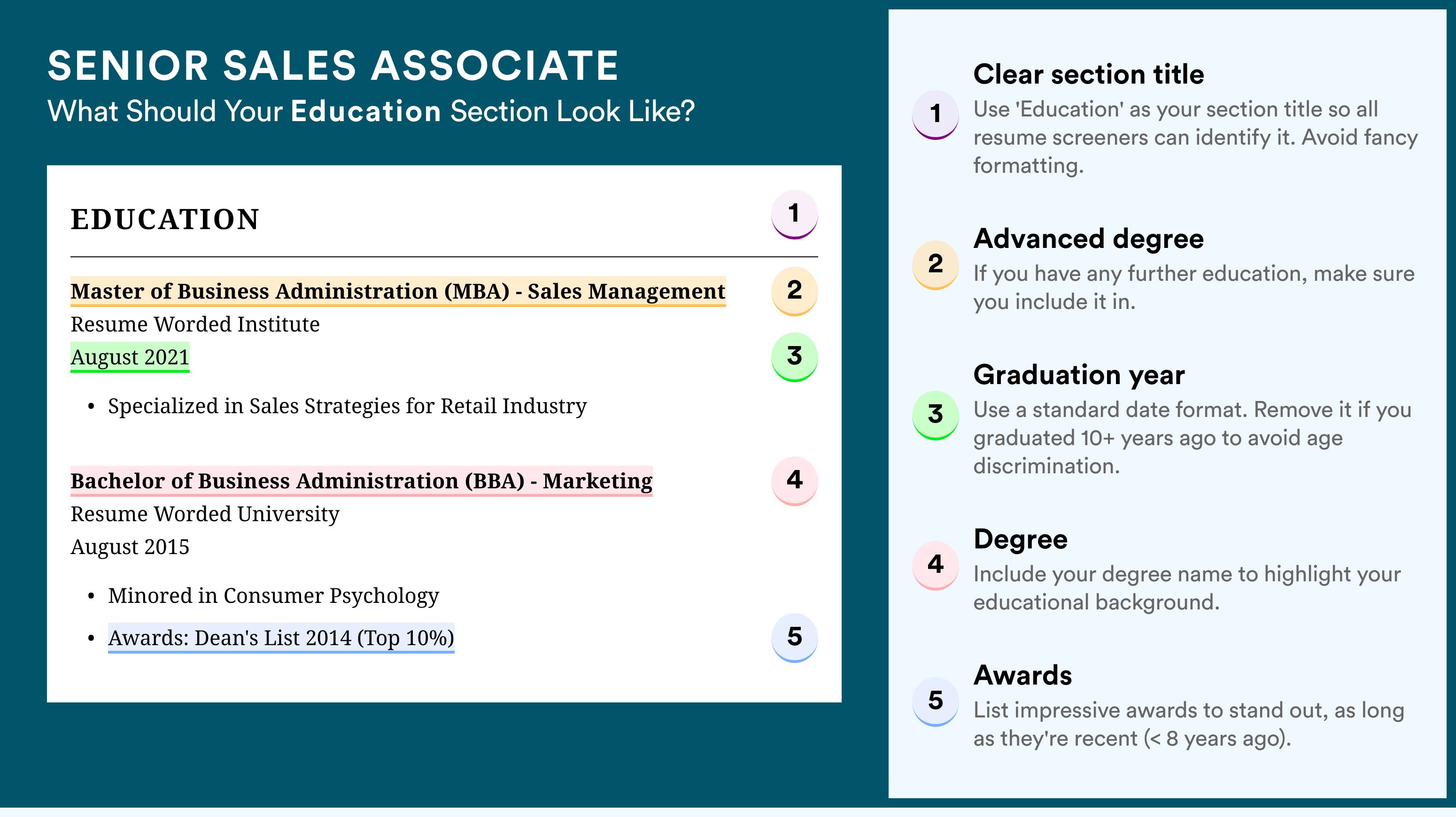Click badge 3 next to Graduation year
1456x817 pixels.
(935, 414)
